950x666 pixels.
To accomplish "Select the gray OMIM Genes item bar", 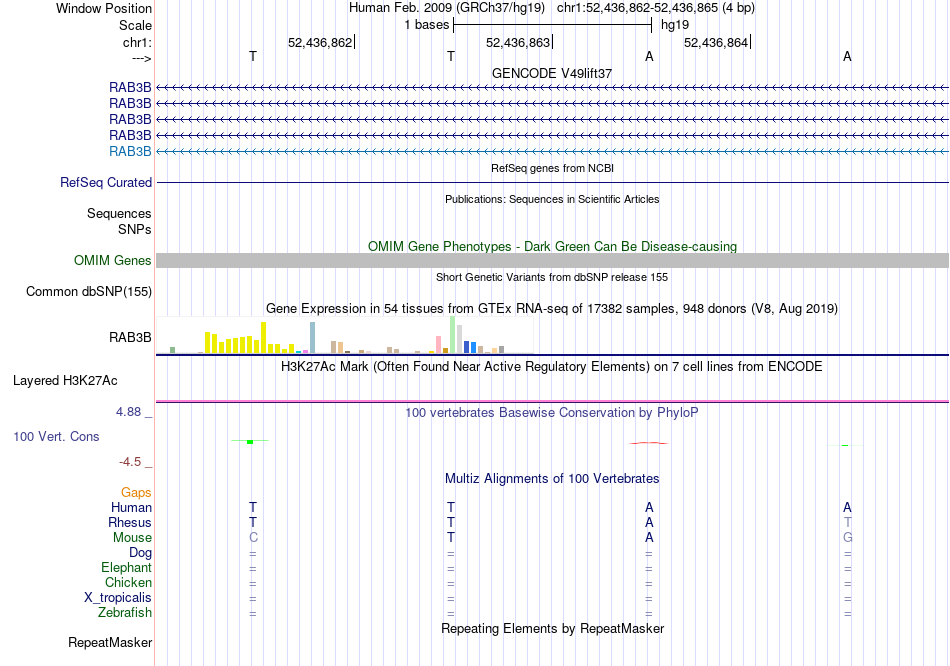I will 552,261.
